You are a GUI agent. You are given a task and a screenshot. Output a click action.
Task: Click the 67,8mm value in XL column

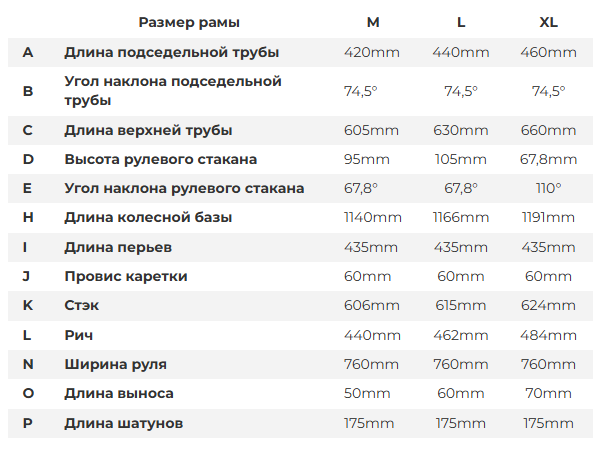click(x=548, y=159)
